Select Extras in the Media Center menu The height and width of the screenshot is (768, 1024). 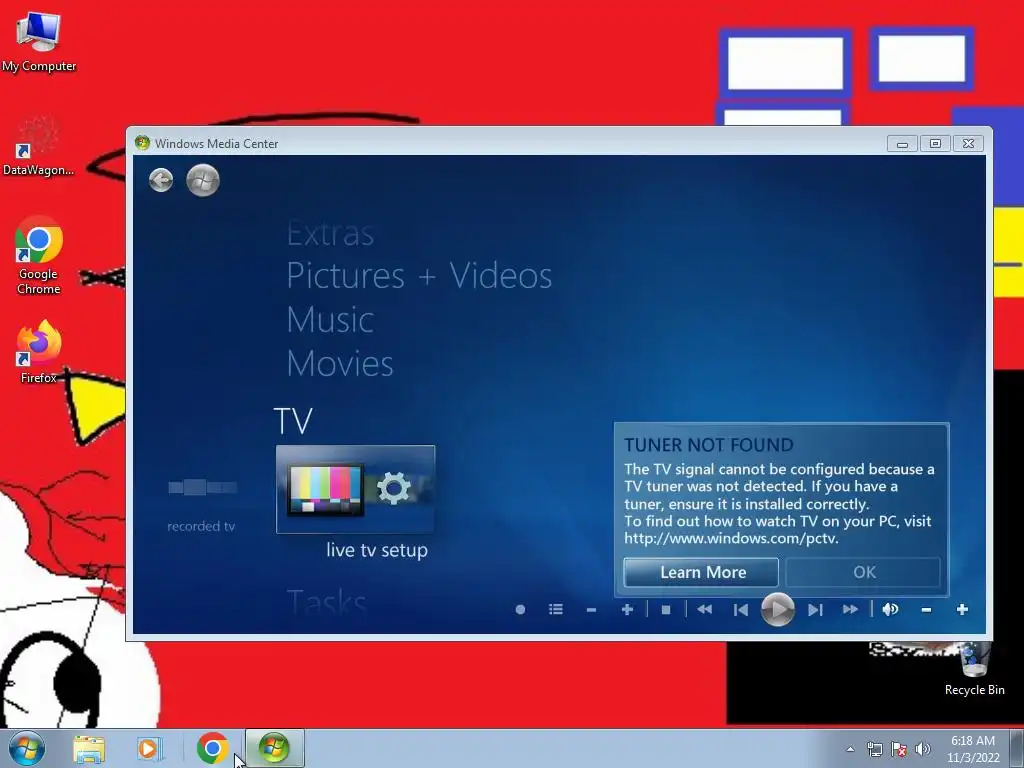tap(330, 234)
